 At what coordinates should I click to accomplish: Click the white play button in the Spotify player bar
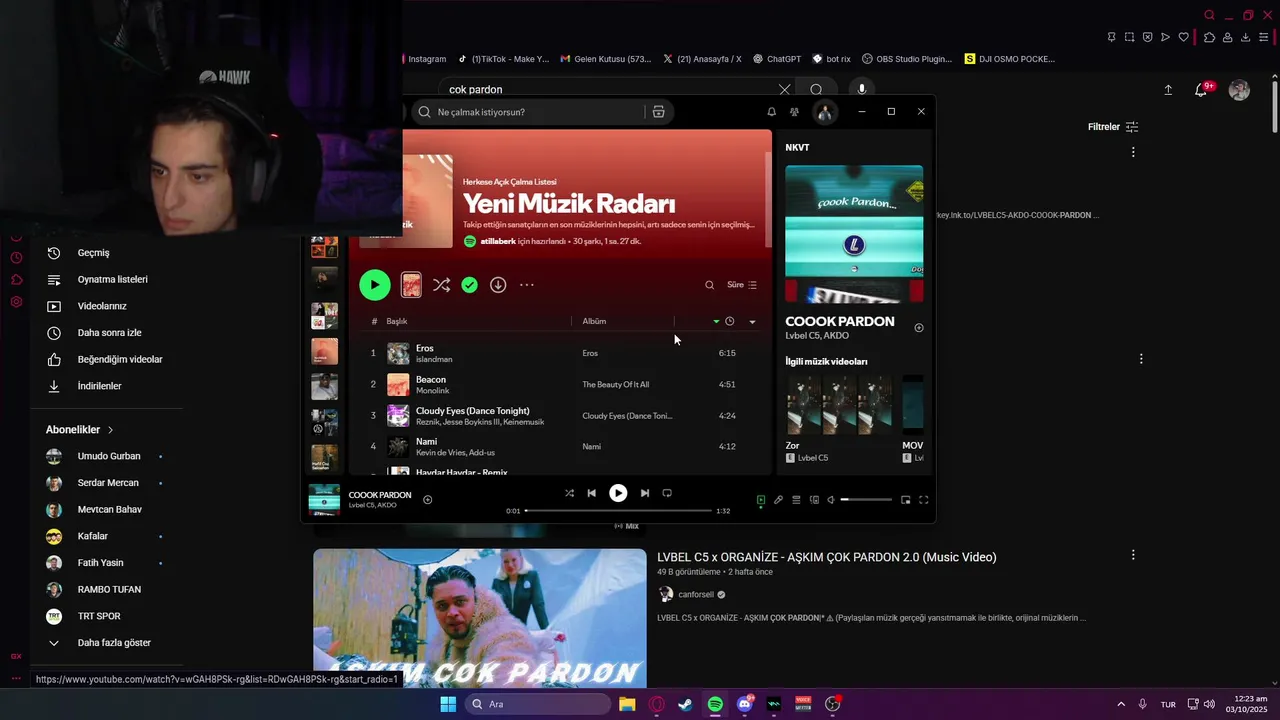point(618,493)
